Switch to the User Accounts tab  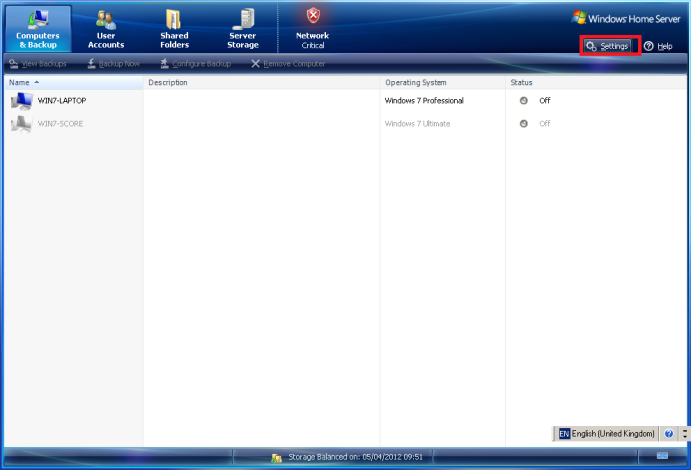pos(106,29)
